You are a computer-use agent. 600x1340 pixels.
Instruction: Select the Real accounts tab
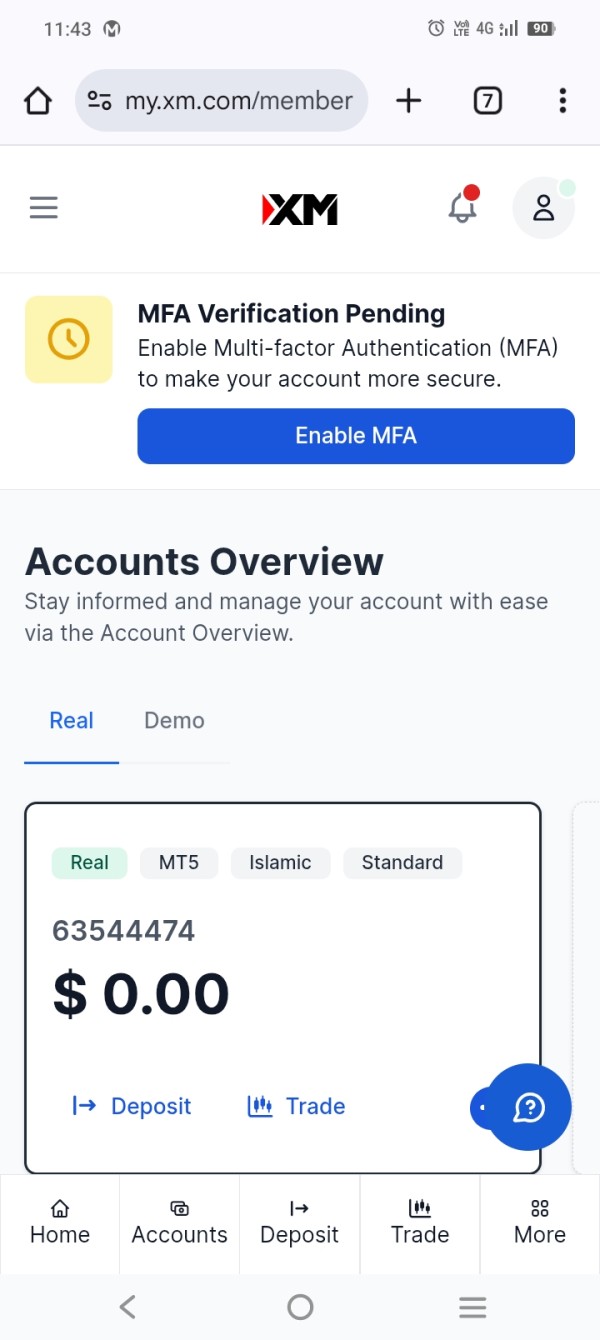[x=71, y=721]
